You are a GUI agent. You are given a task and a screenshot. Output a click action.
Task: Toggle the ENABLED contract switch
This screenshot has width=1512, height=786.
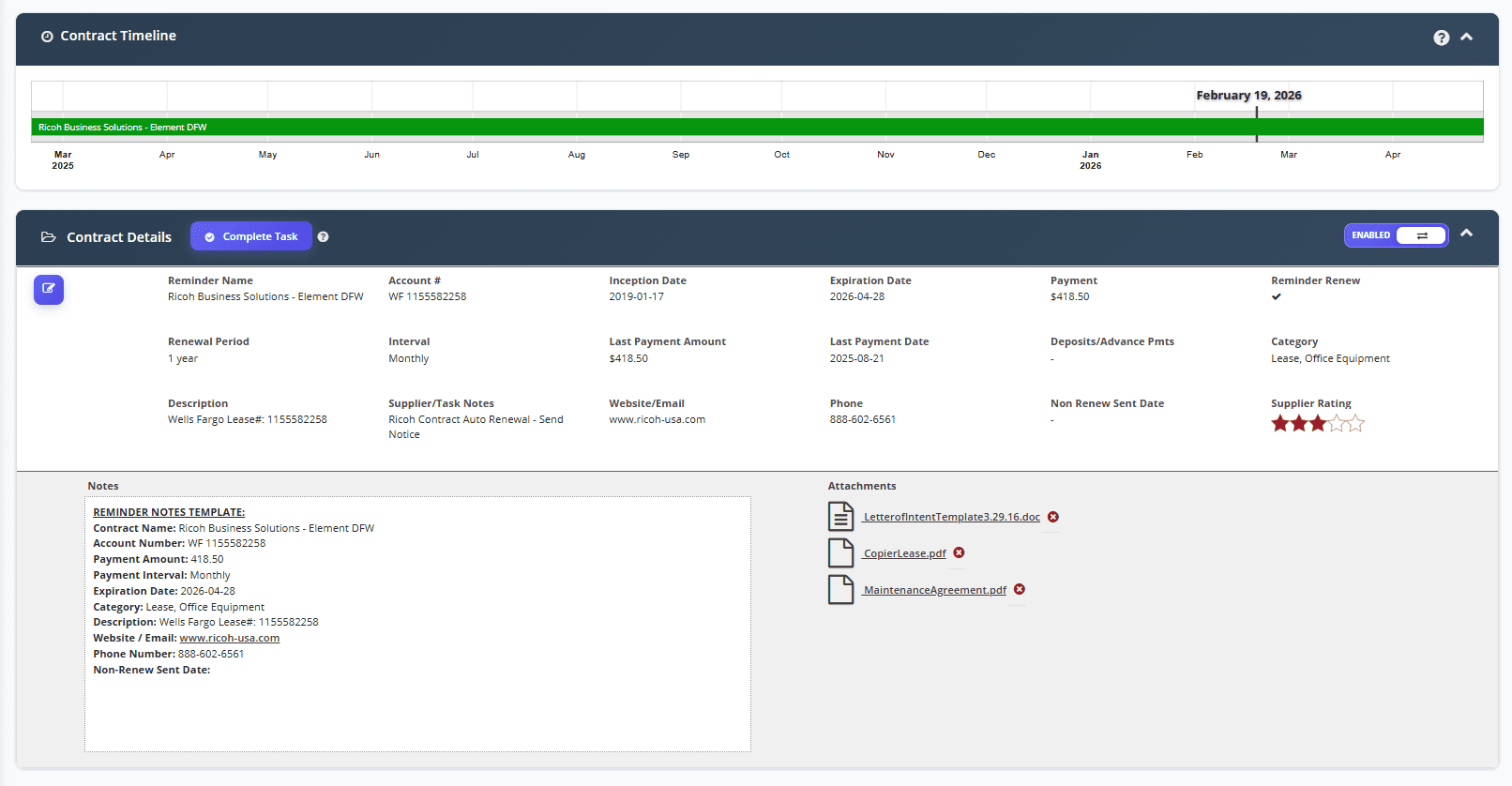pos(1396,235)
